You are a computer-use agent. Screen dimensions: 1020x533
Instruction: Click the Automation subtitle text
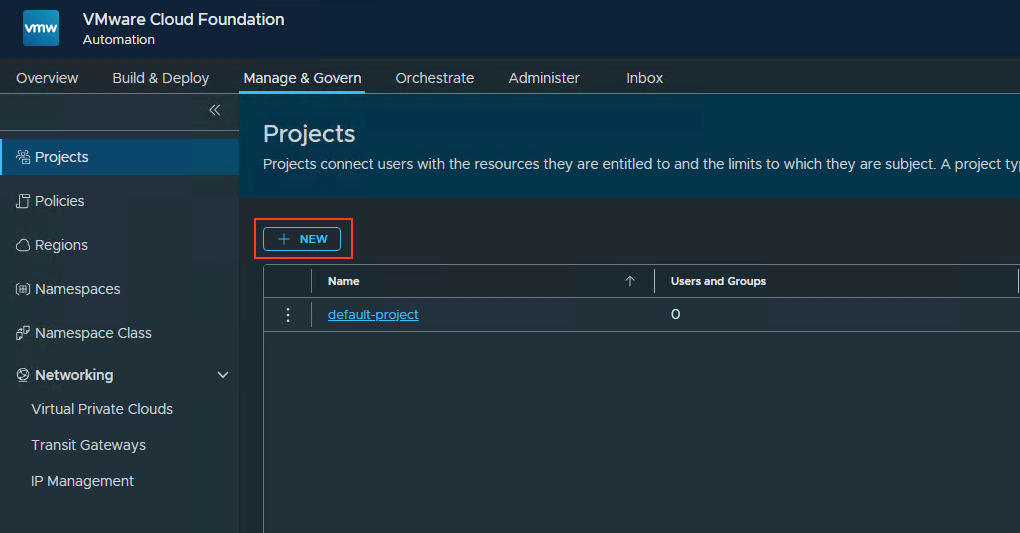119,40
